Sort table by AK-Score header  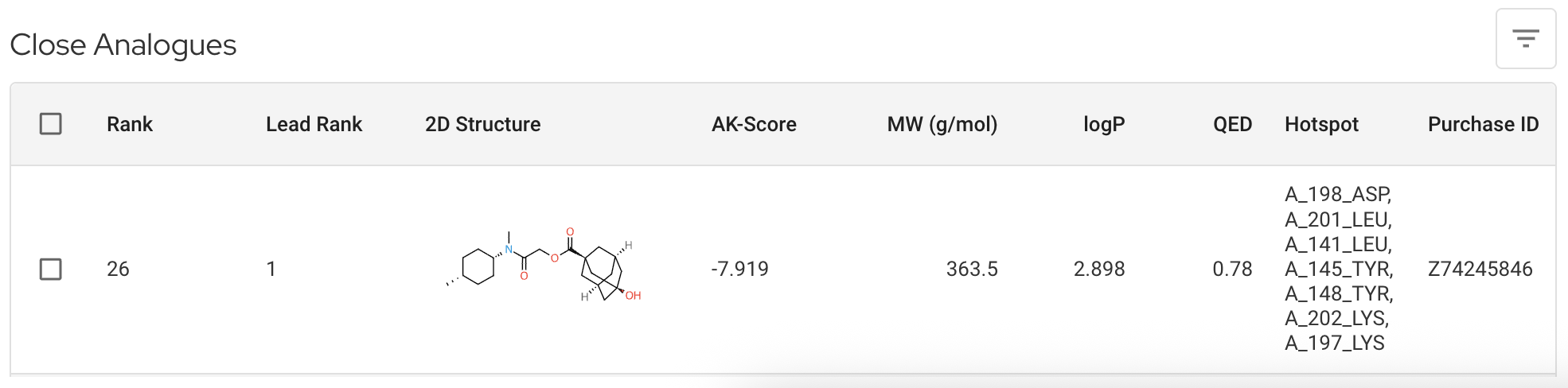(754, 124)
